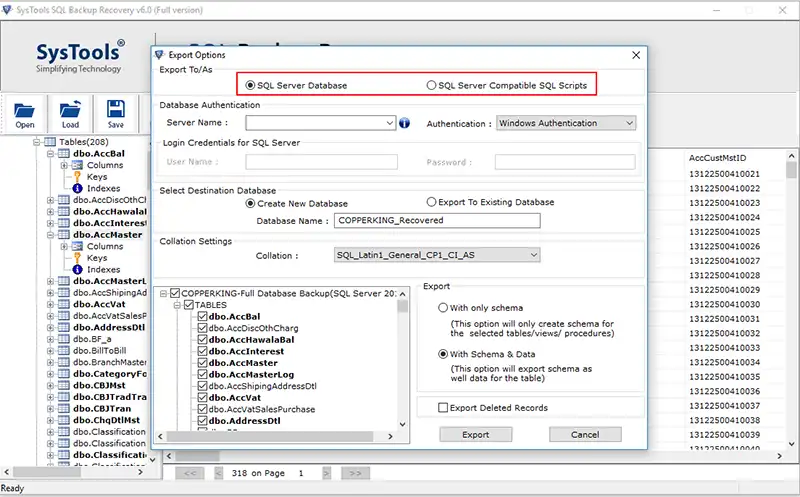The image size is (800, 497).
Task: Click the Export button
Action: (x=476, y=435)
